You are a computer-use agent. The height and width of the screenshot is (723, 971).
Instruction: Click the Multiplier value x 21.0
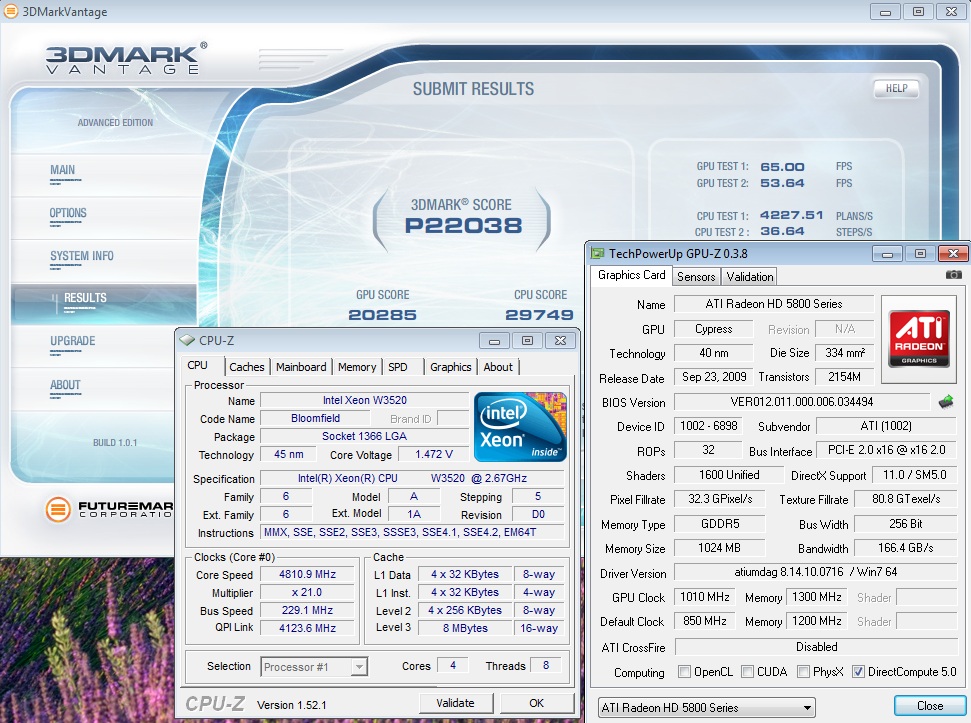[x=307, y=592]
